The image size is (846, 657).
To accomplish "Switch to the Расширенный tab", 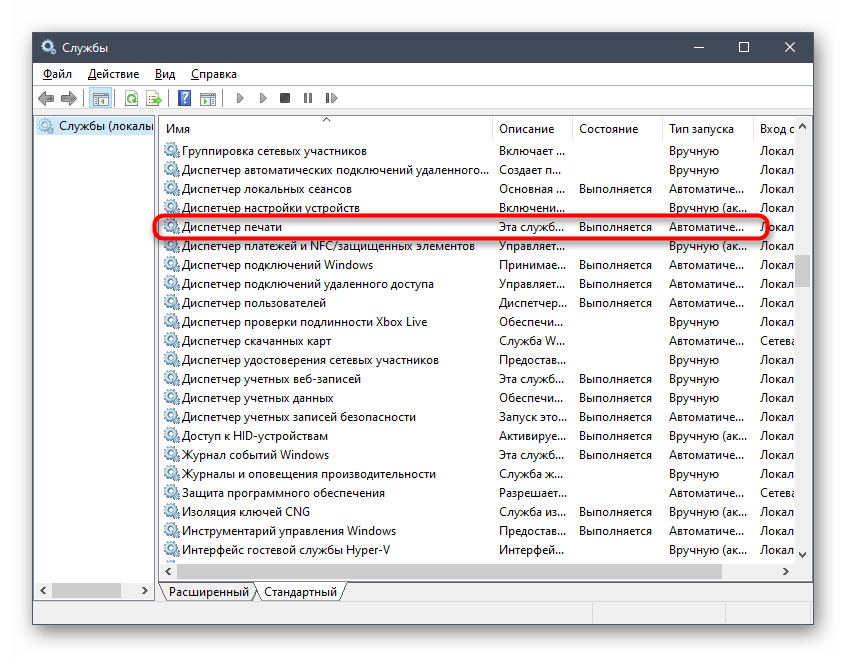I will tap(208, 592).
